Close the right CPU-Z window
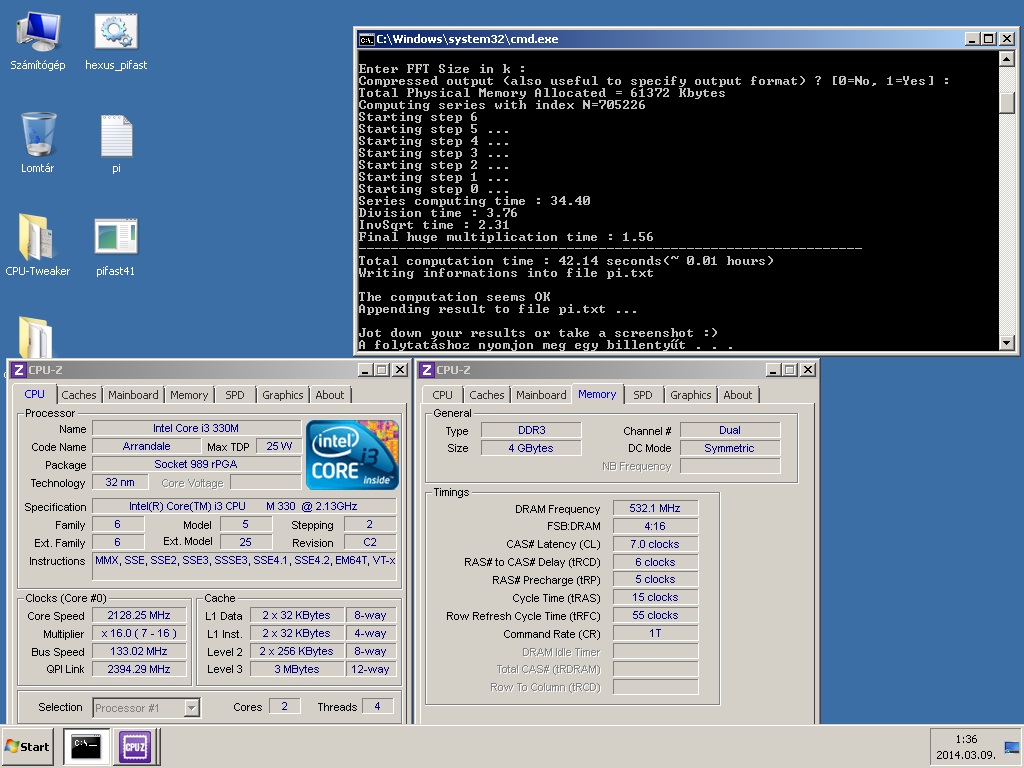The height and width of the screenshot is (768, 1024). click(808, 370)
